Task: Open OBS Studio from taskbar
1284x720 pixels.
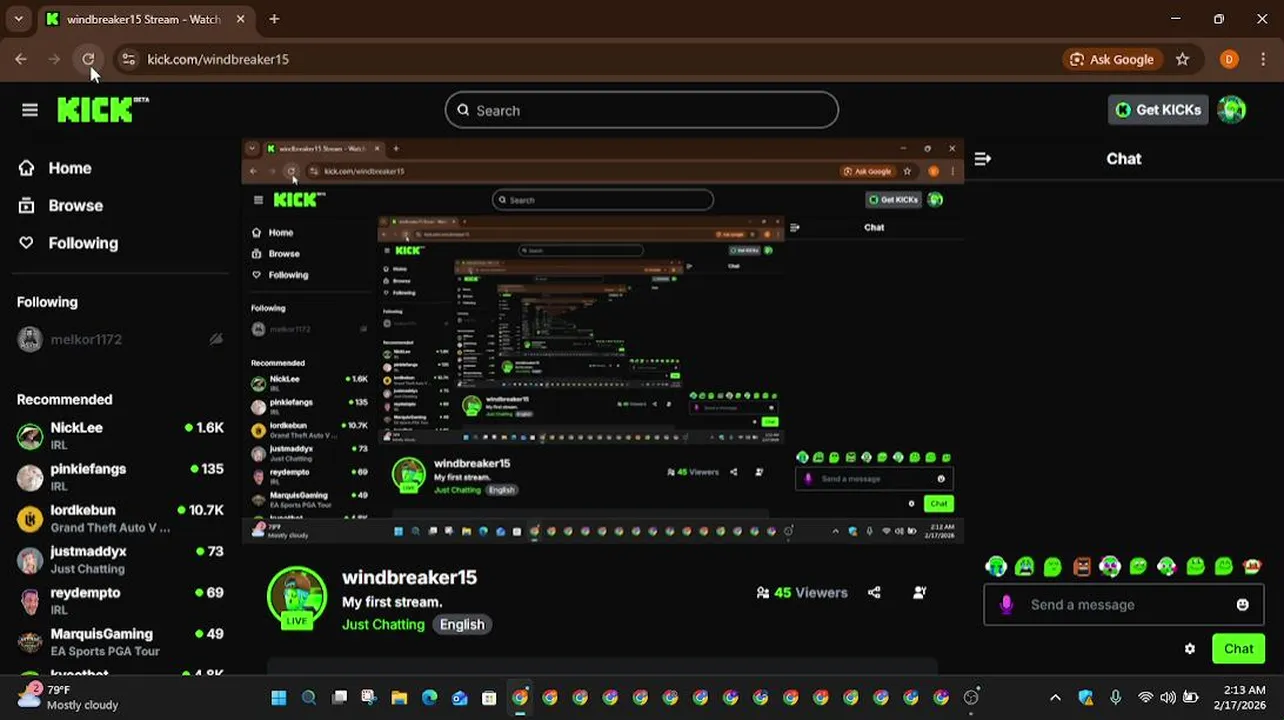Action: pos(971,698)
